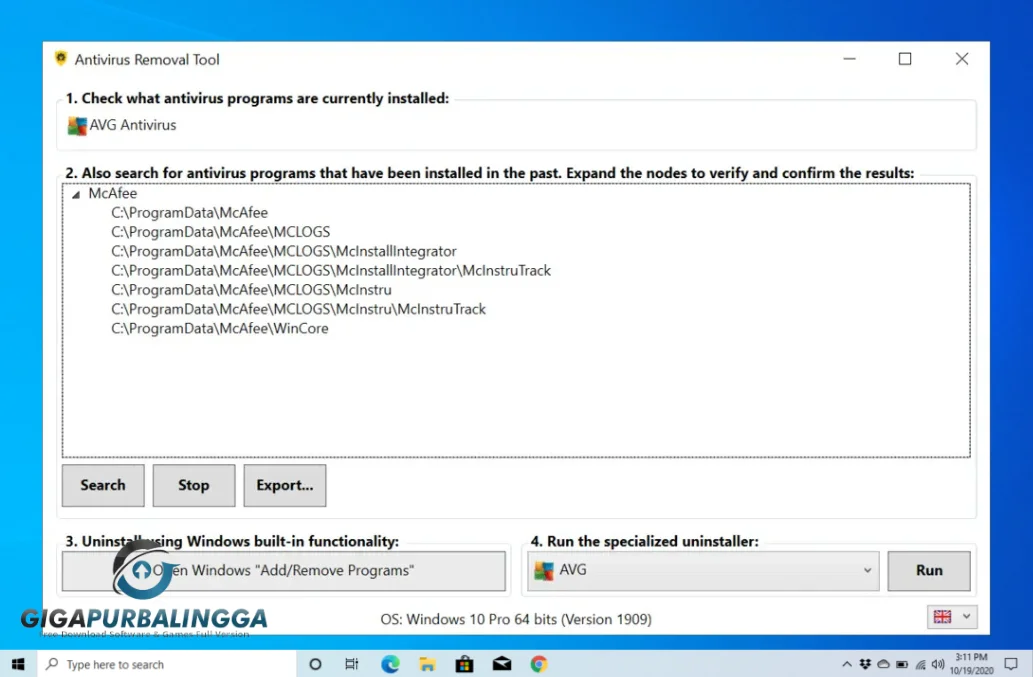Image resolution: width=1033 pixels, height=677 pixels.
Task: Maximize the Antivirus Removal Tool window
Action: pyautogui.click(x=905, y=59)
